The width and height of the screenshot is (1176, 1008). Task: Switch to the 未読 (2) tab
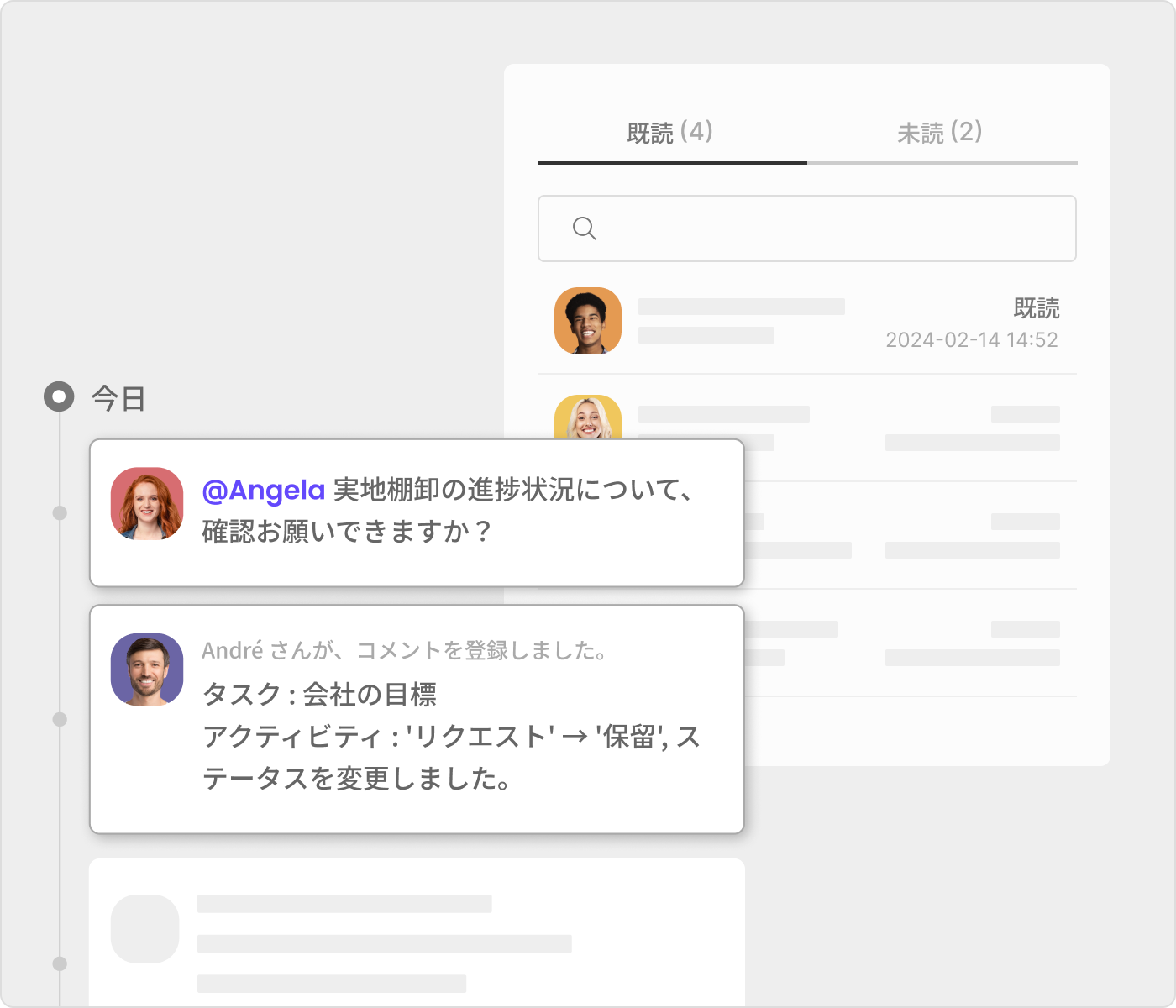point(940,133)
